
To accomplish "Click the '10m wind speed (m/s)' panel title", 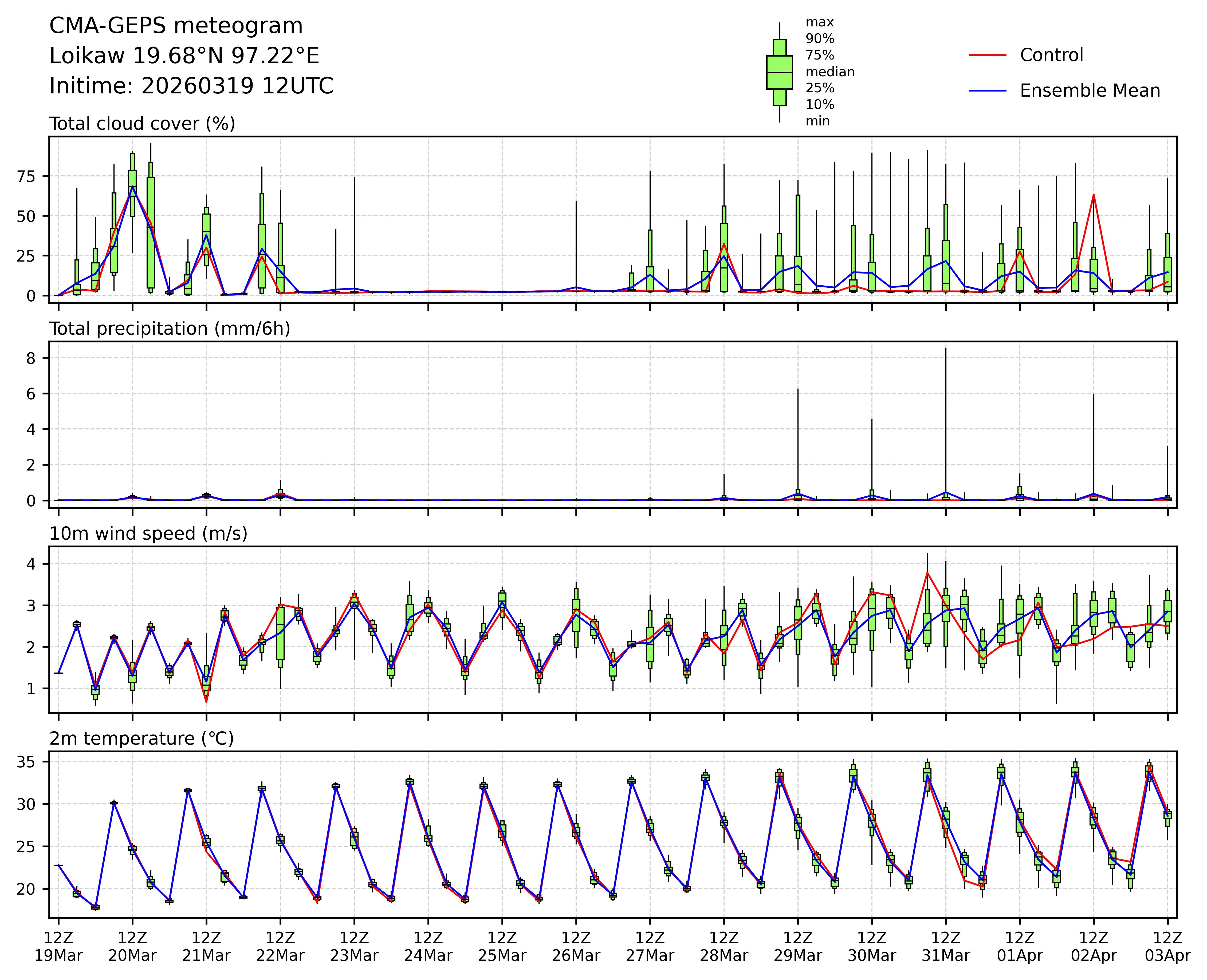I will (148, 534).
